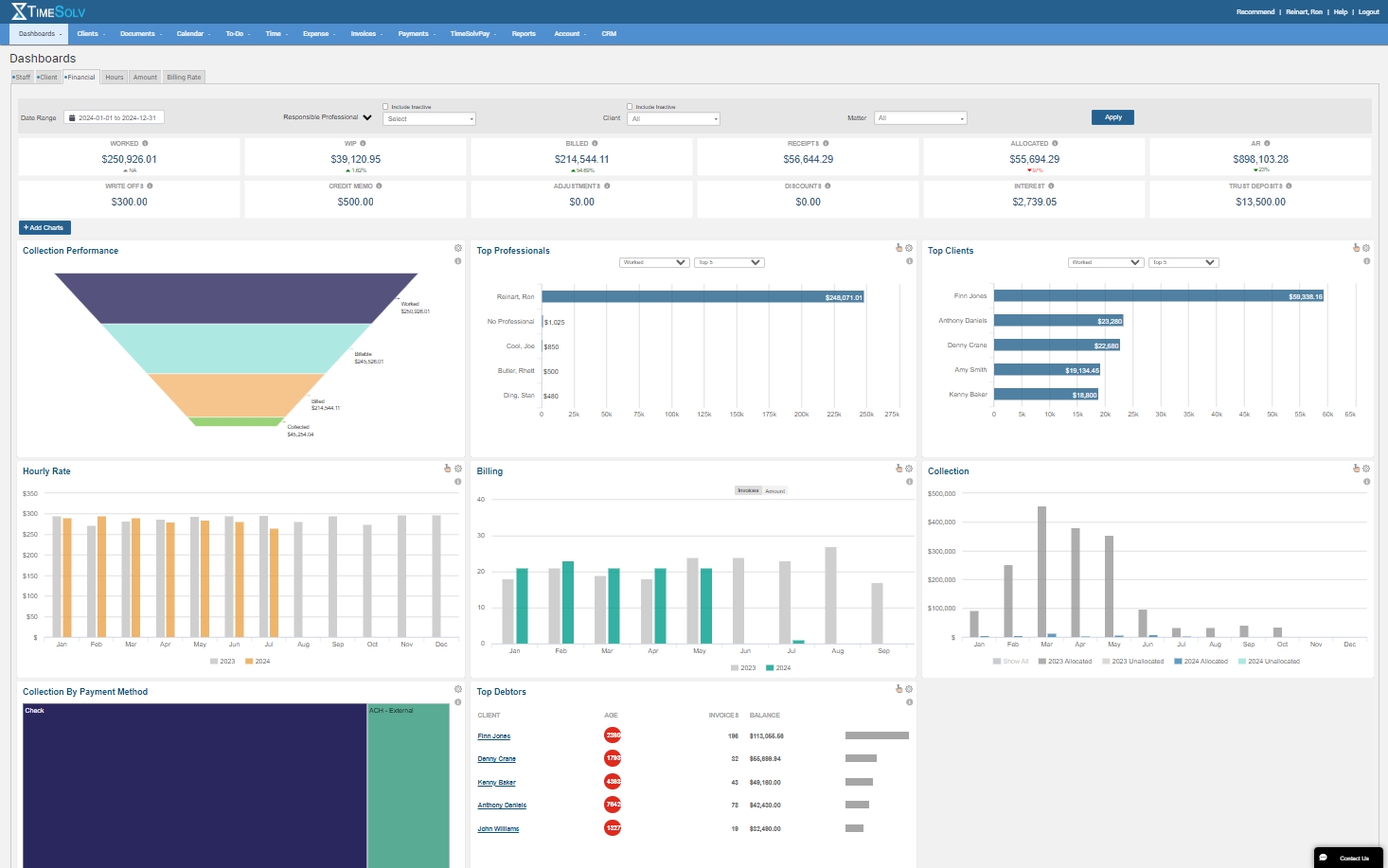The image size is (1388, 868).
Task: Open the CRM menu item
Action: pos(609,34)
